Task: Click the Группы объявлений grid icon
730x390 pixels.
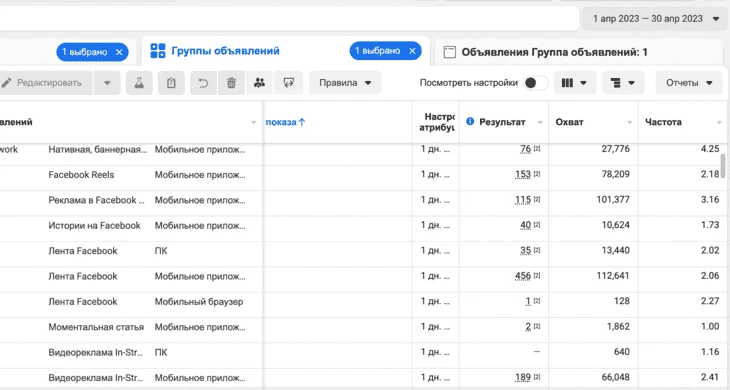Action: (x=158, y=51)
